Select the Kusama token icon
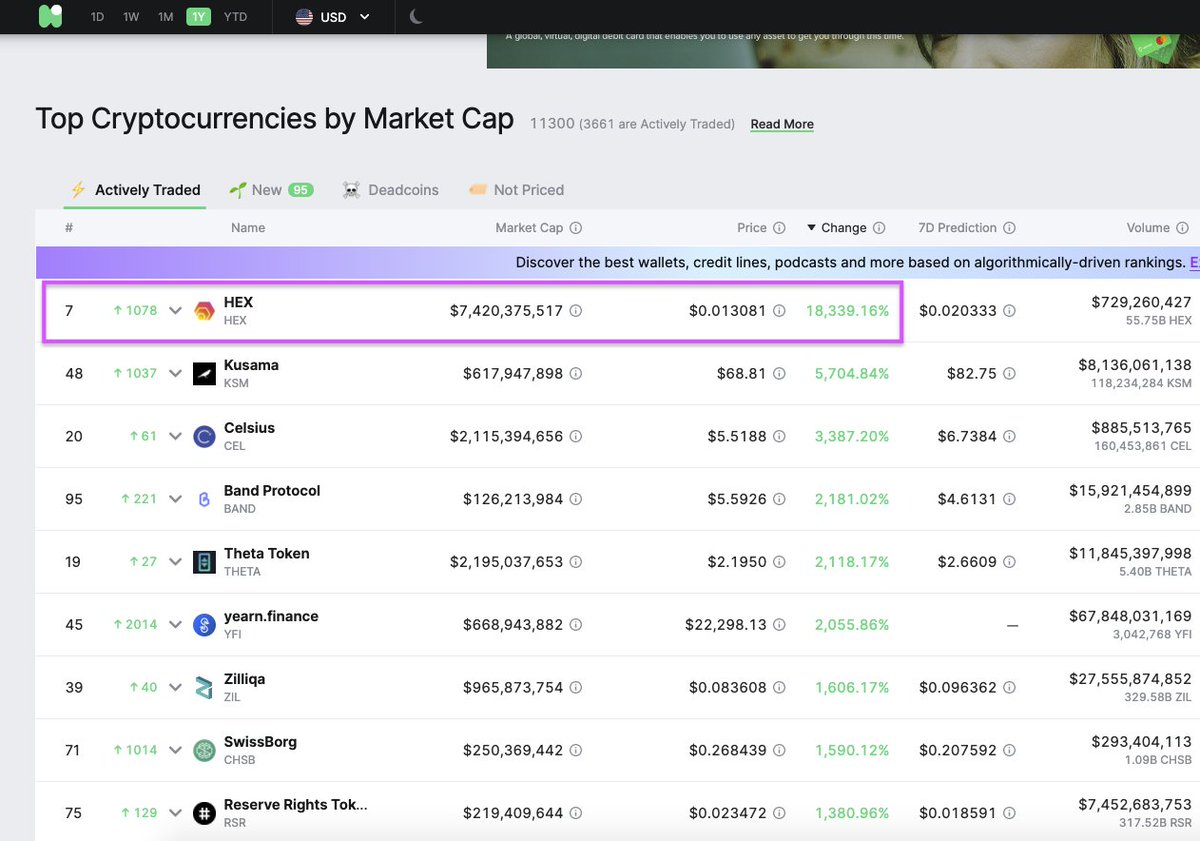This screenshot has width=1200, height=841. [x=205, y=373]
